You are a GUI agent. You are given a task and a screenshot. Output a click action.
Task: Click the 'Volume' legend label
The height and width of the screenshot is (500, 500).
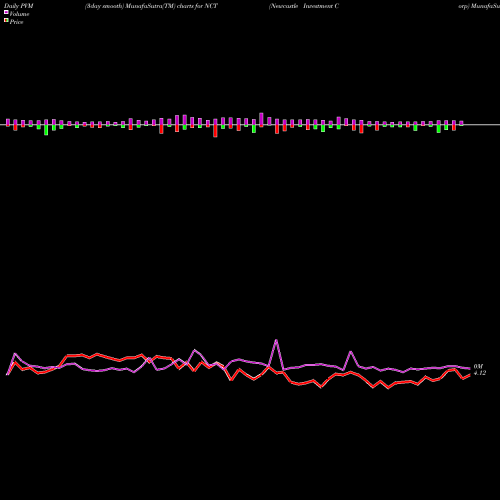19,14
